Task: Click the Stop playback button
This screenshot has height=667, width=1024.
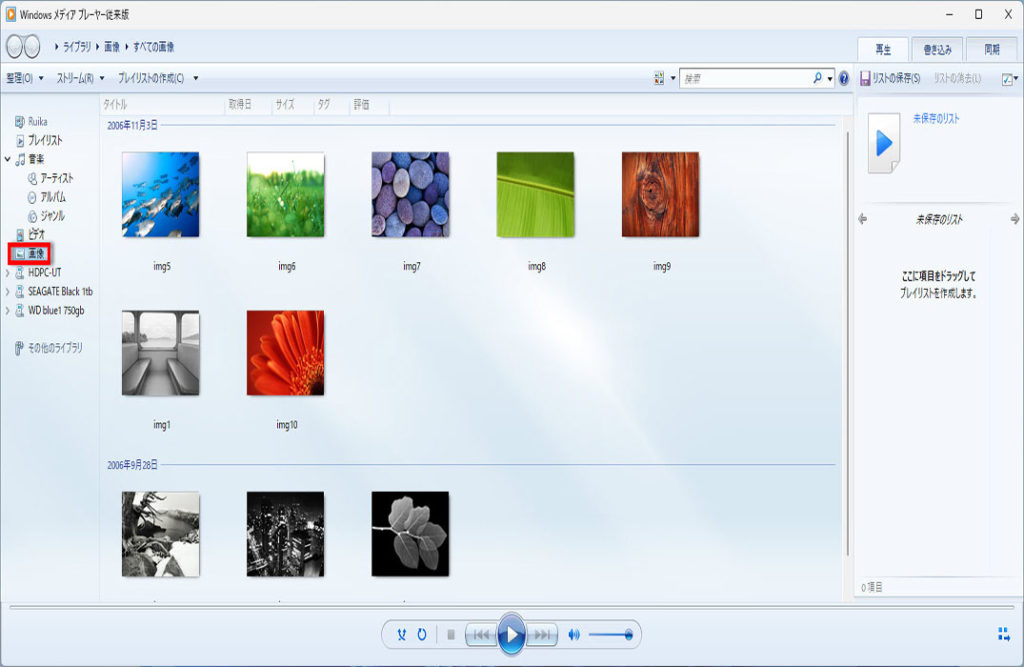Action: point(451,634)
